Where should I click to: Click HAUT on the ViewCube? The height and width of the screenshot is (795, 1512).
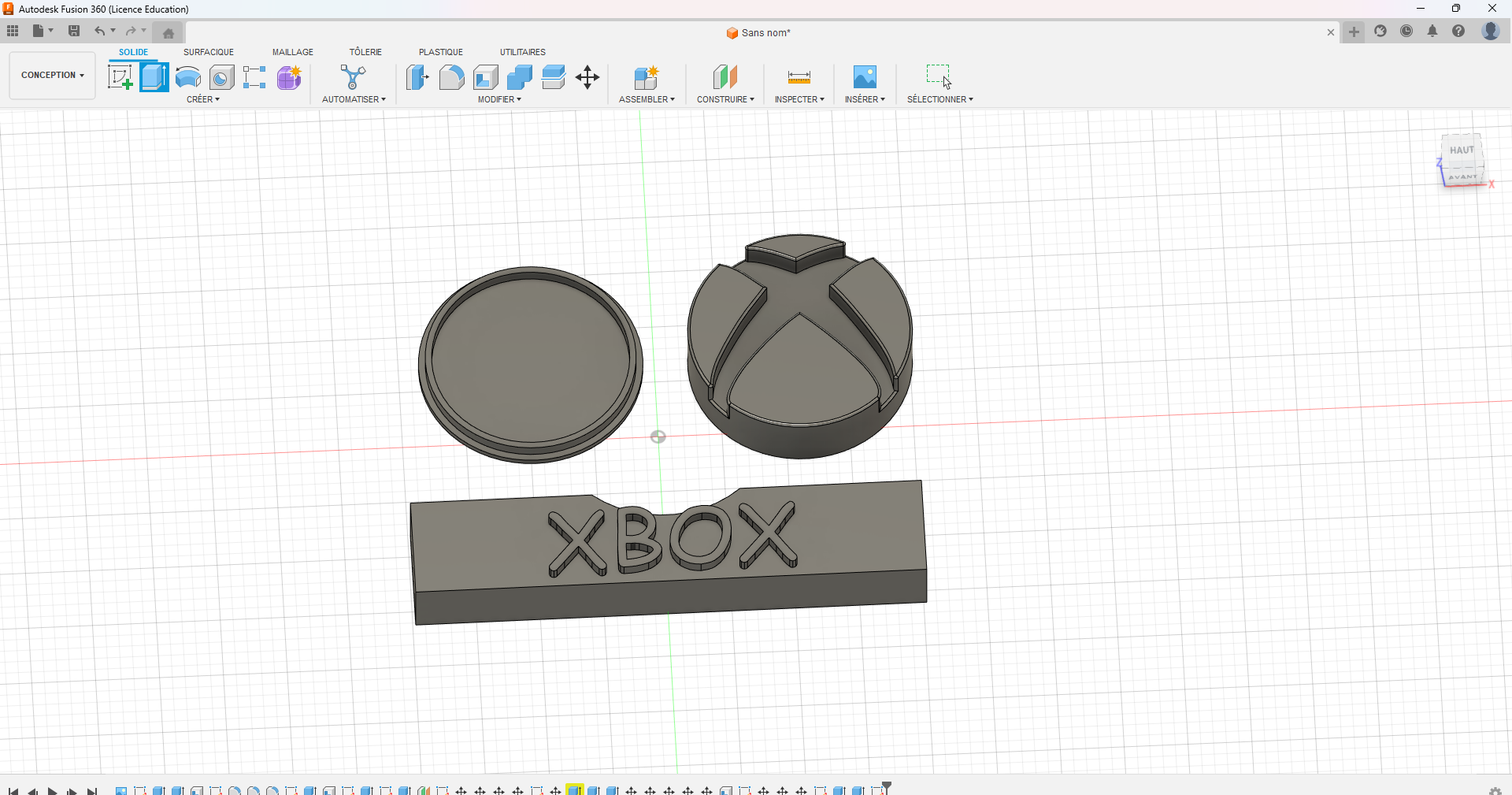click(x=1461, y=150)
